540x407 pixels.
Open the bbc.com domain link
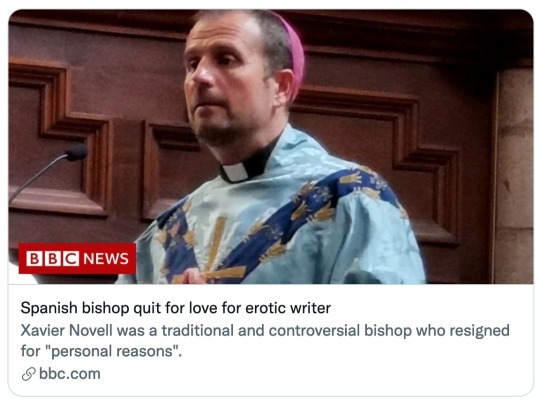(x=70, y=374)
